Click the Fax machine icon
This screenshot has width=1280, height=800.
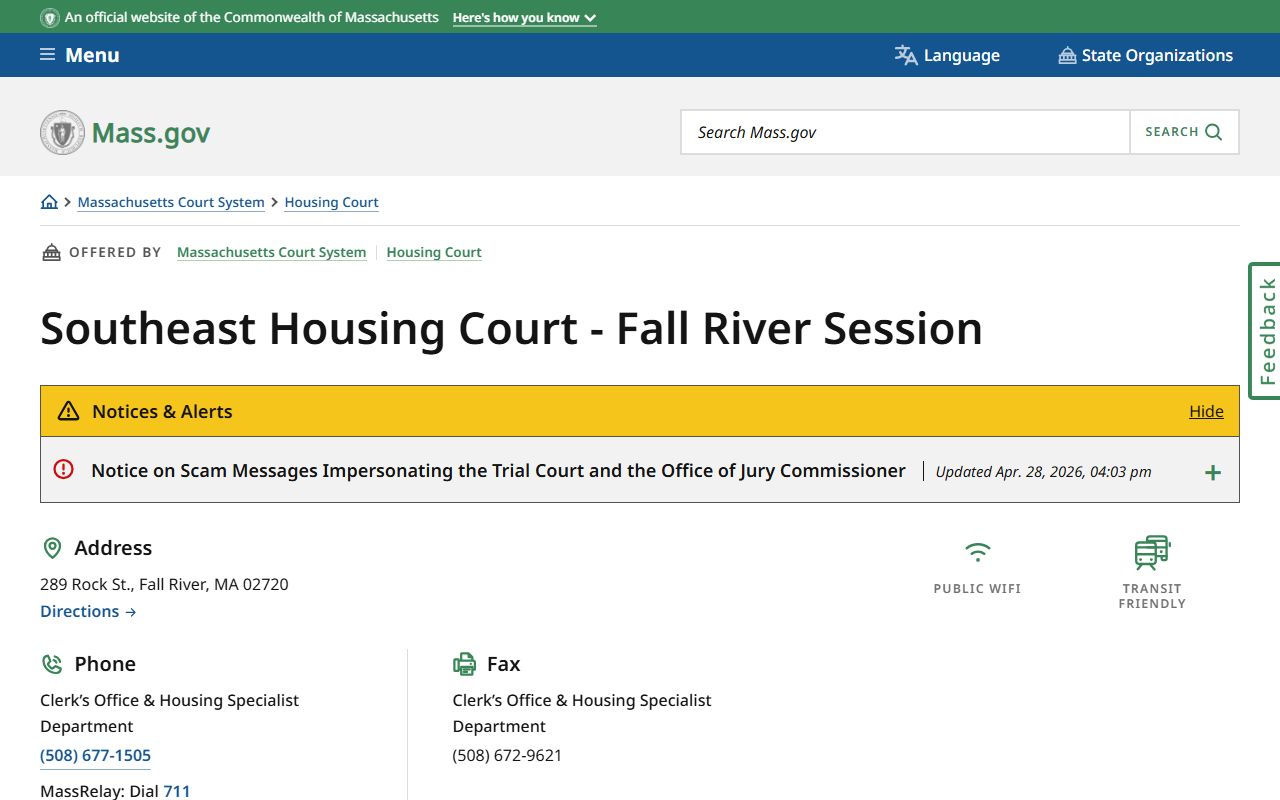coord(464,664)
